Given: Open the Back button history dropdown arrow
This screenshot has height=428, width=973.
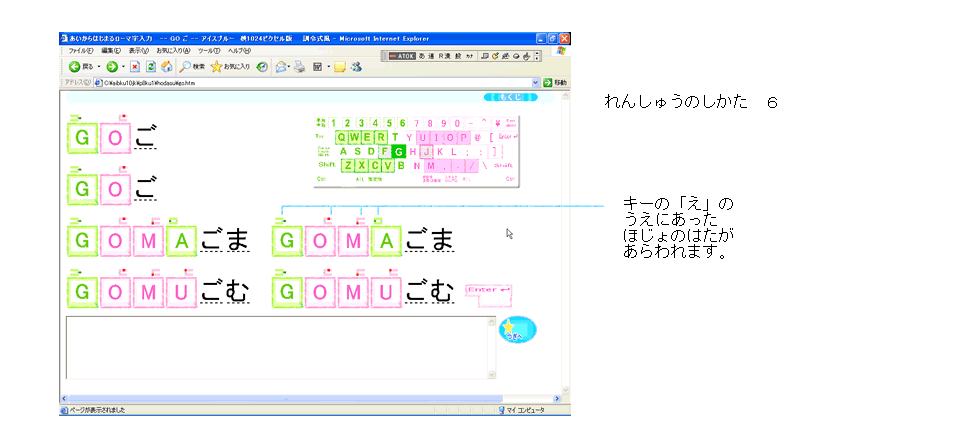Looking at the screenshot, I should pyautogui.click(x=98, y=66).
